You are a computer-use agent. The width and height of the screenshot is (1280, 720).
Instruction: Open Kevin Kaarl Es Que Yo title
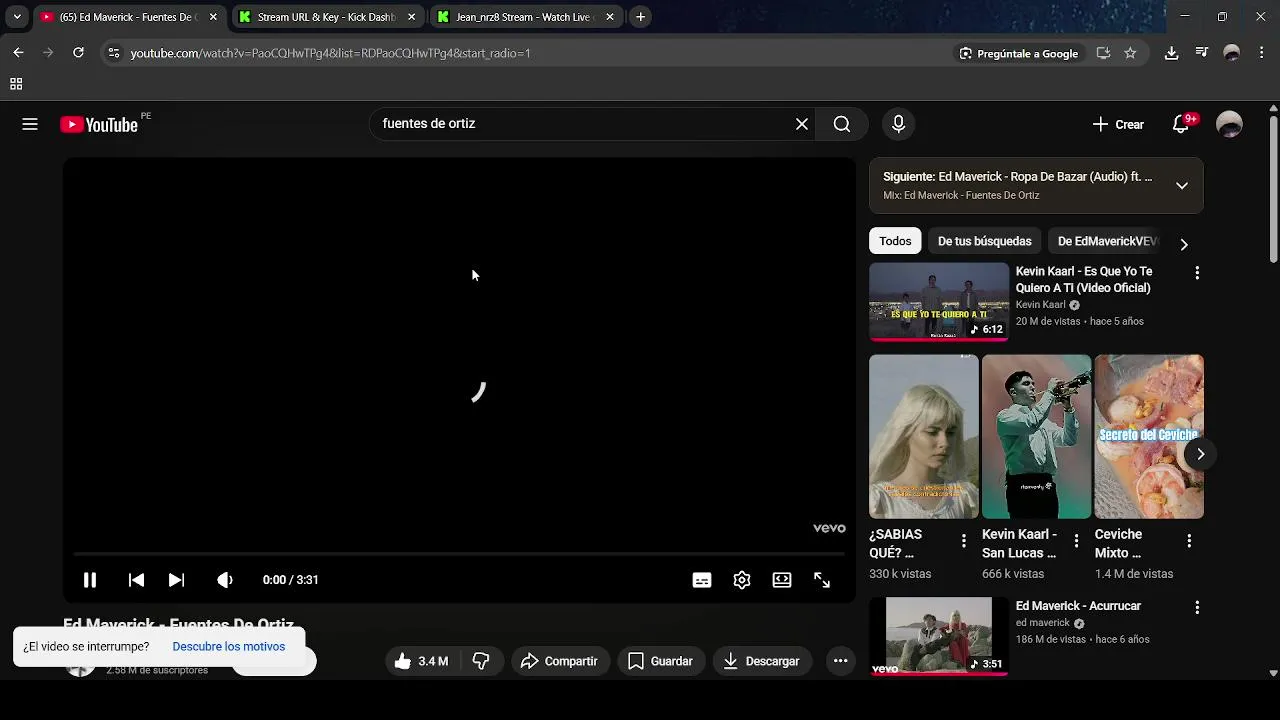(1084, 280)
